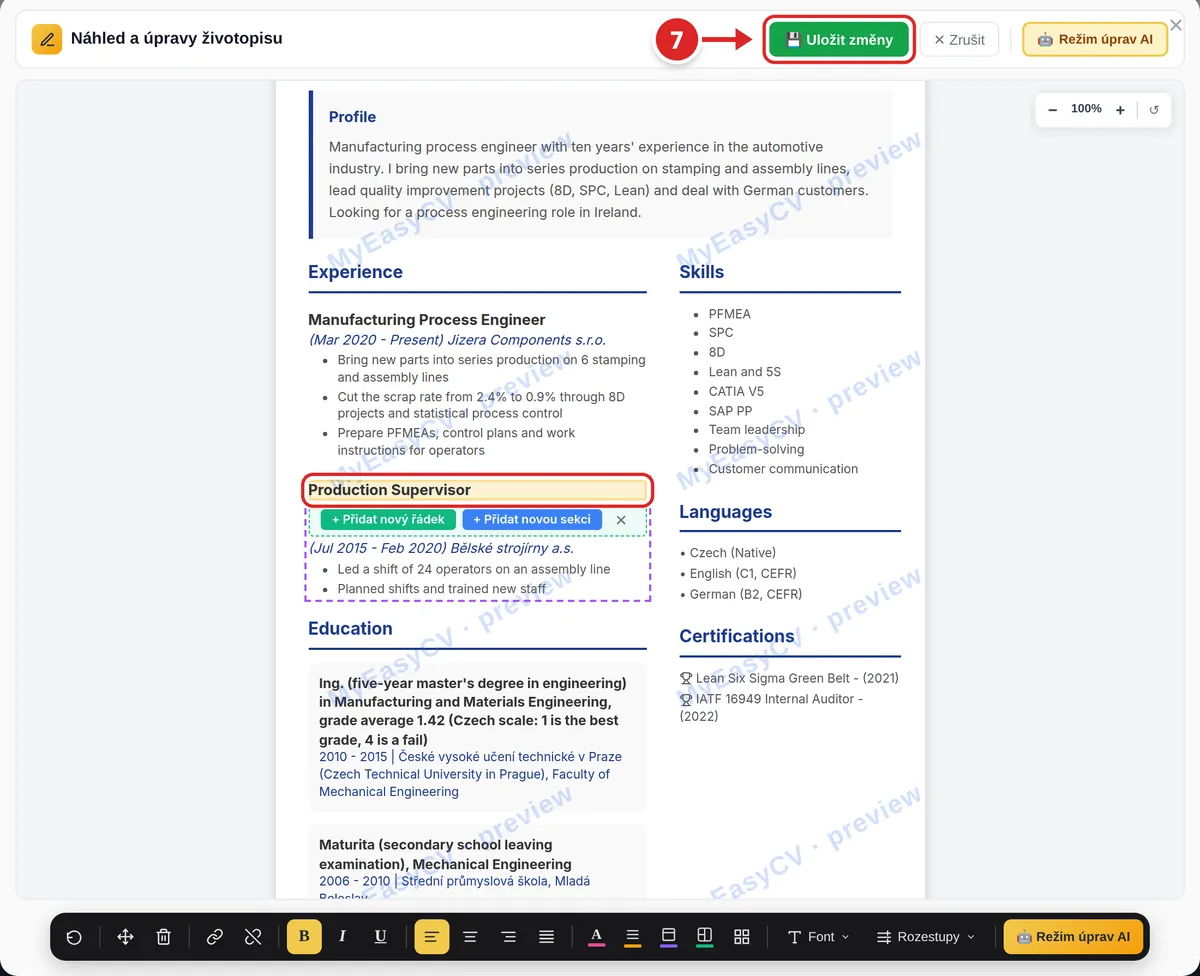This screenshot has width=1200, height=976.
Task: Insert a link with the chain icon
Action: coord(215,937)
